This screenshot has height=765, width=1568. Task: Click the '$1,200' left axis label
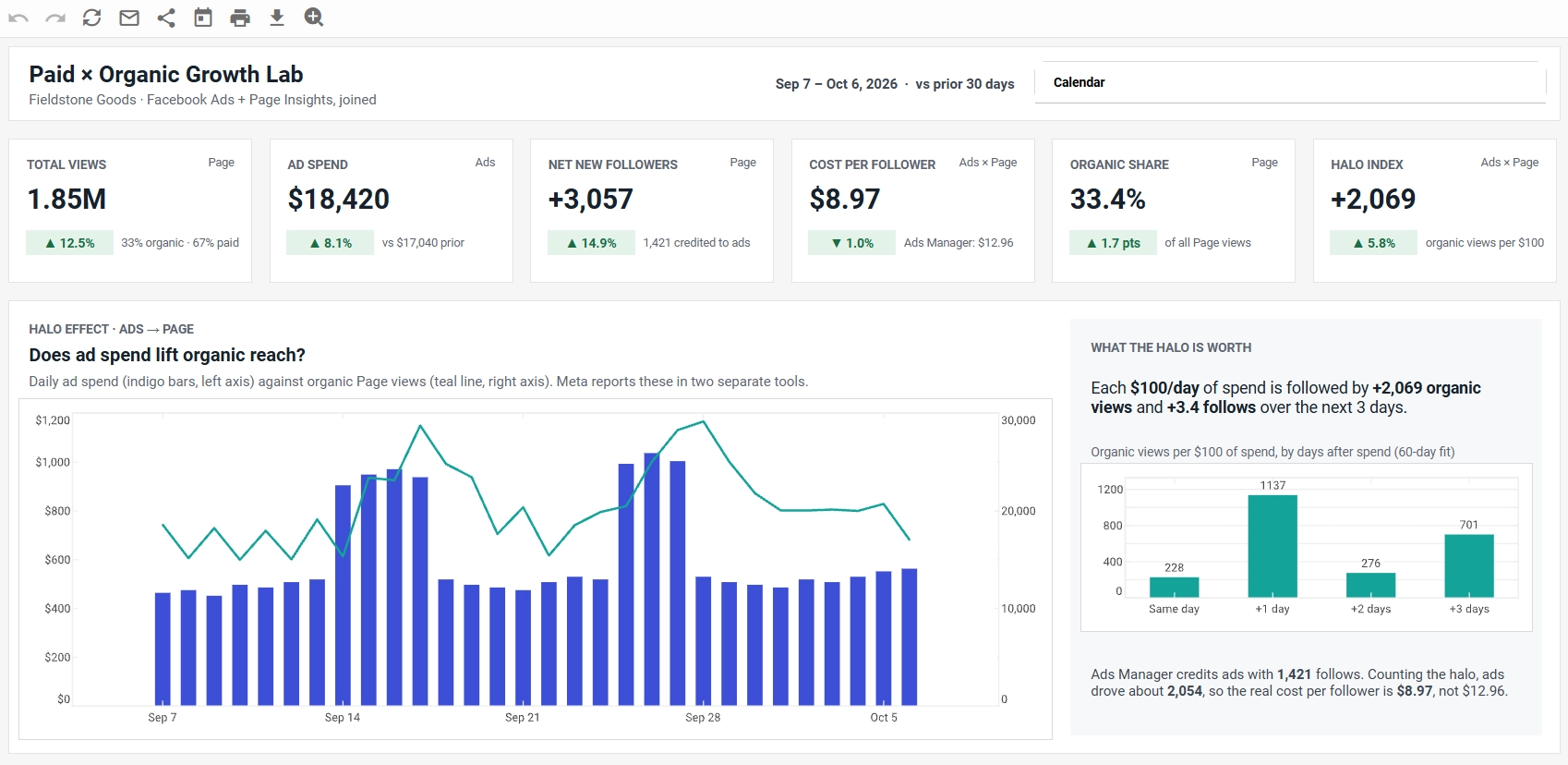point(53,420)
